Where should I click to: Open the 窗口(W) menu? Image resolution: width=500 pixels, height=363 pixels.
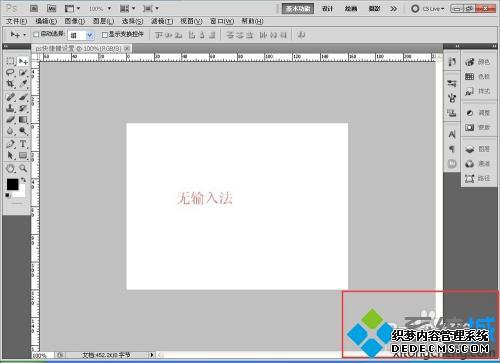tap(222, 21)
